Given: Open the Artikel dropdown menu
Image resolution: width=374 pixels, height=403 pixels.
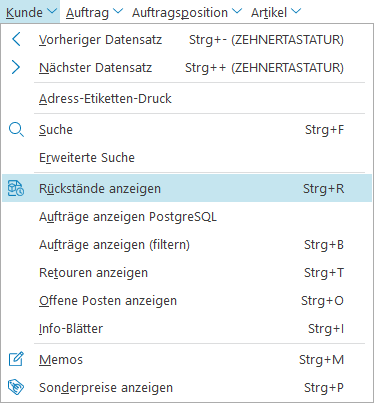Looking at the screenshot, I should (276, 12).
